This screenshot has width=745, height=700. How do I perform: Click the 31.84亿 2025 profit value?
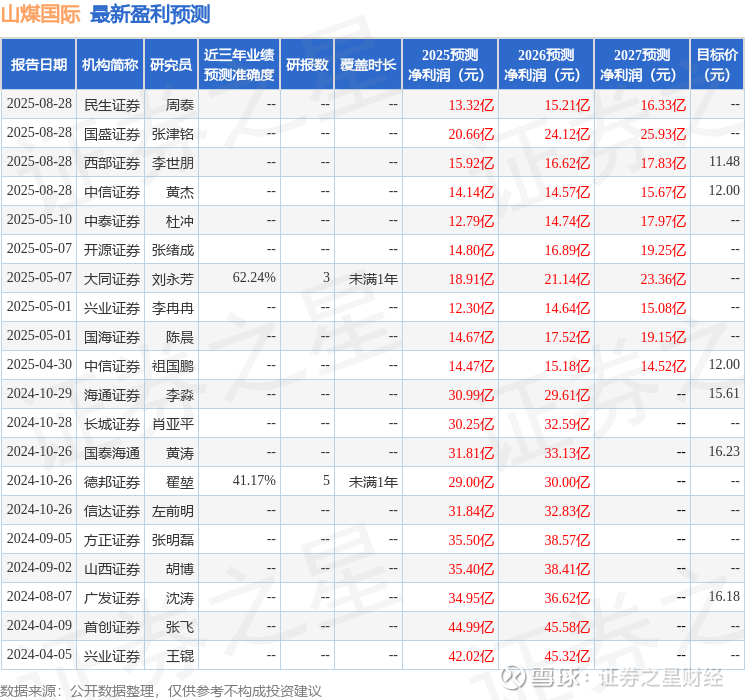pos(471,511)
